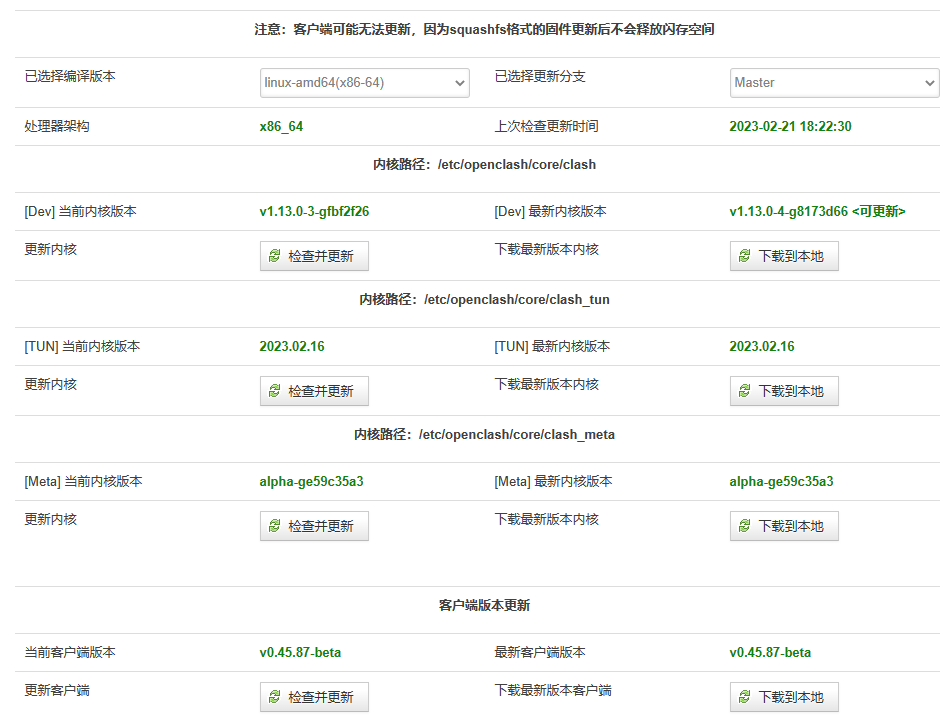Image resolution: width=940 pixels, height=728 pixels.
Task: Click 下载到本地 for the Meta kernel
Action: (x=784, y=526)
